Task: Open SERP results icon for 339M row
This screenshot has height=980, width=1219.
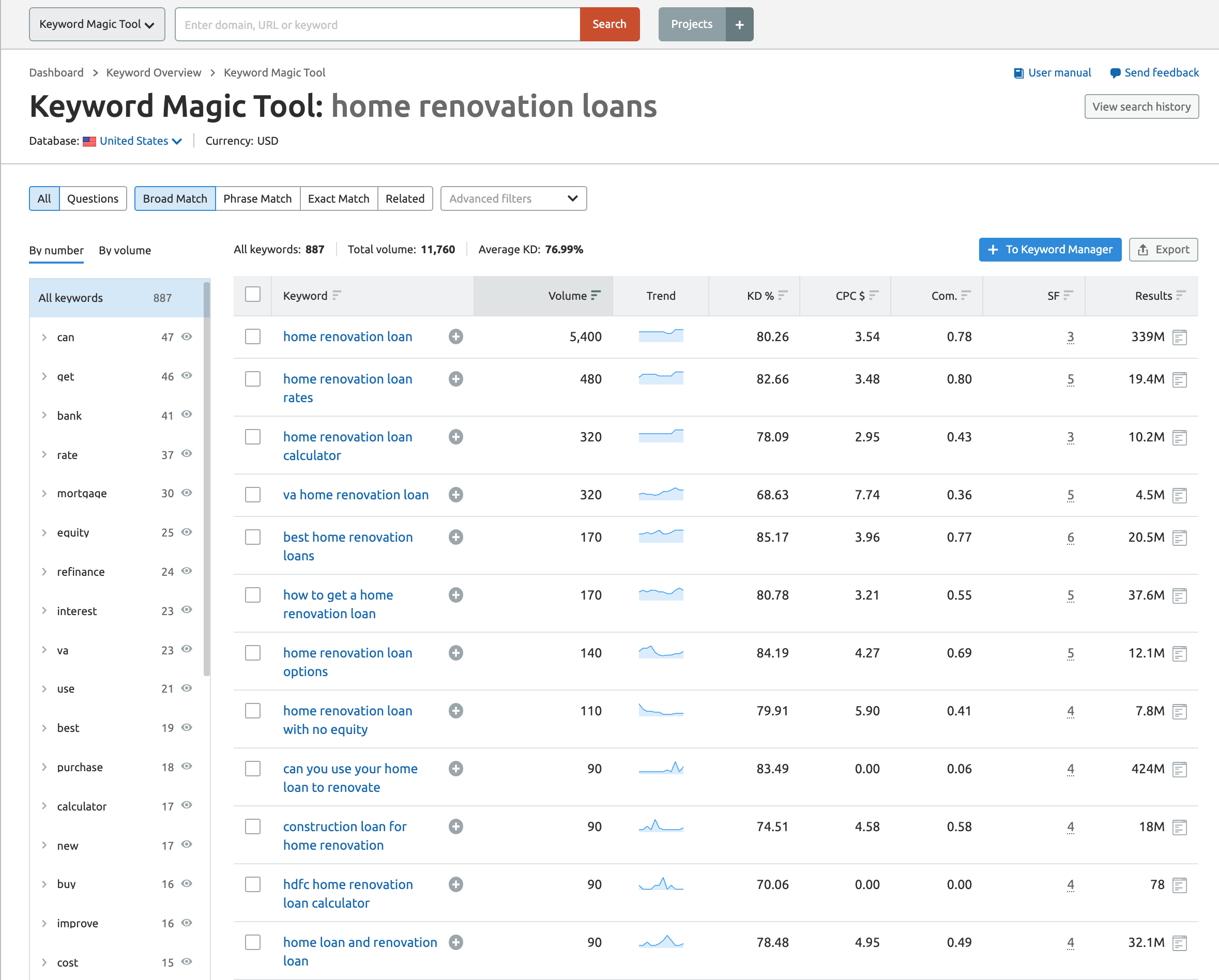Action: (1179, 338)
